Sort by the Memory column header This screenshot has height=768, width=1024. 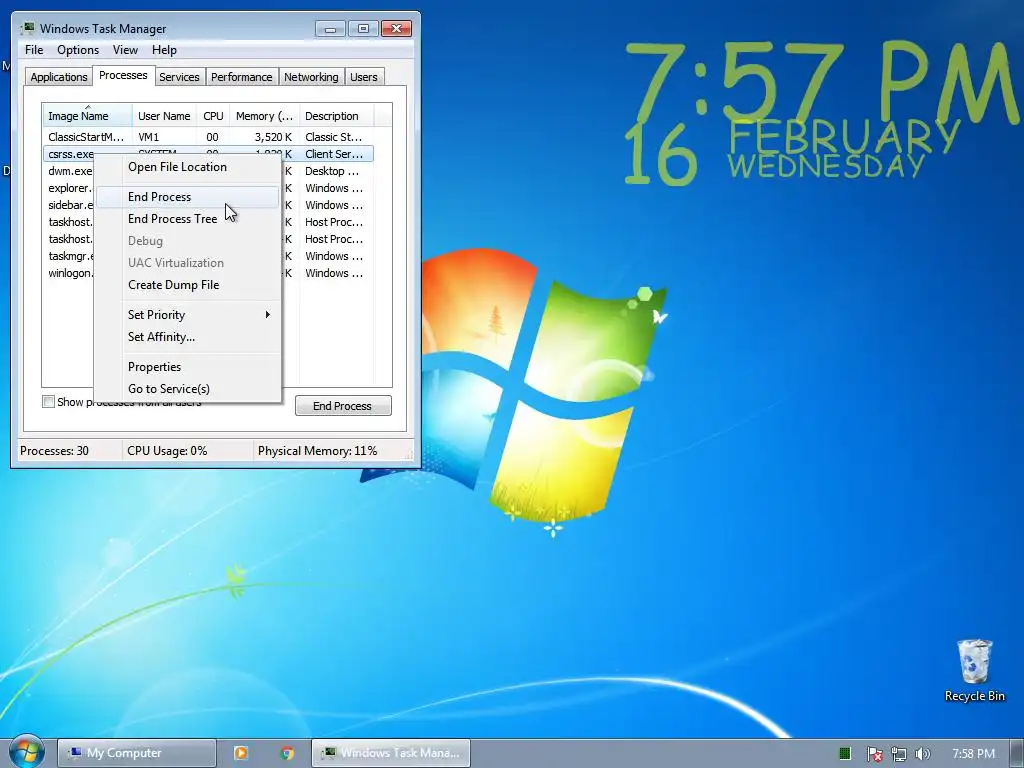(264, 116)
